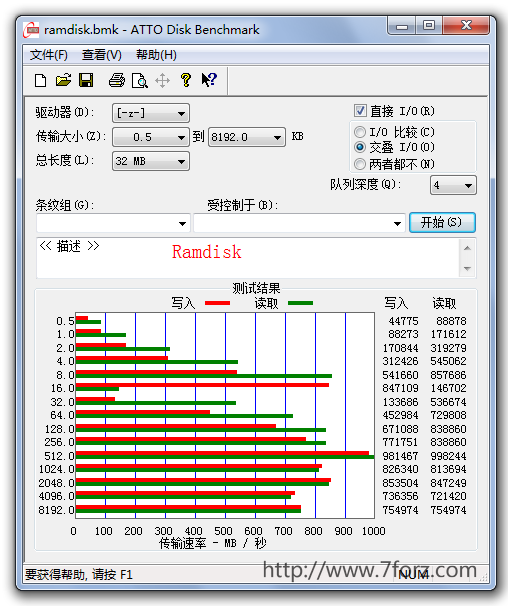Open the 查看(V) menu
Viewport: 508px width, 606px height.
(x=102, y=55)
